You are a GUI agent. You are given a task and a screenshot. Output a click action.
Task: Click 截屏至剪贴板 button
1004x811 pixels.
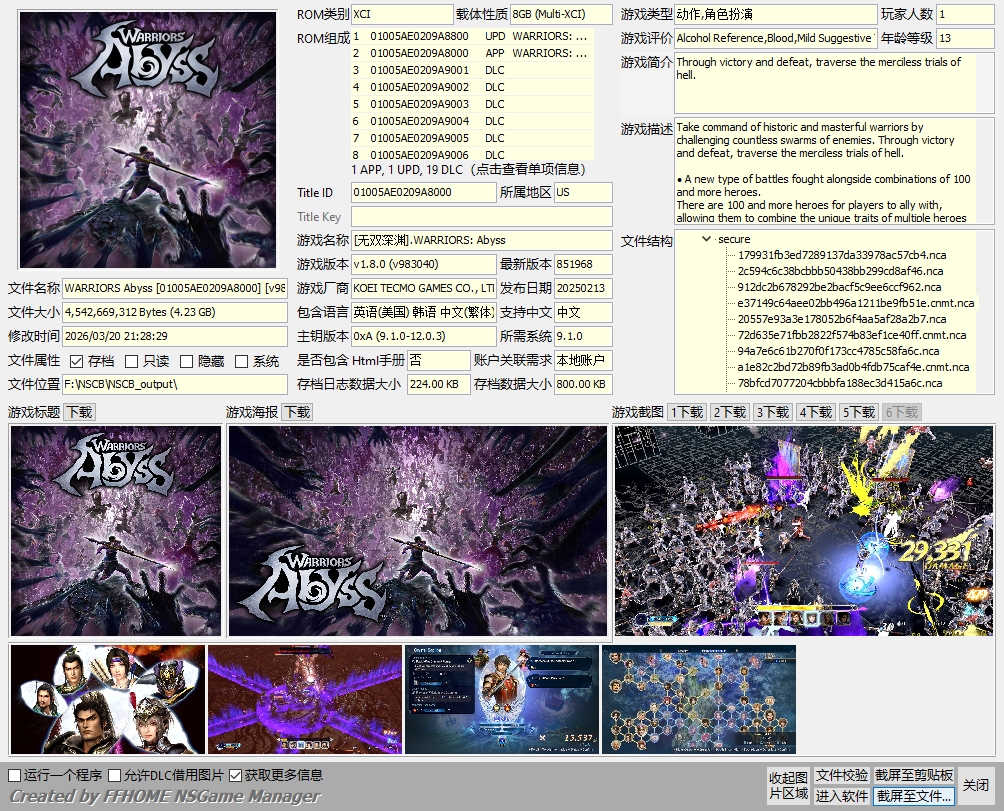(x=914, y=776)
